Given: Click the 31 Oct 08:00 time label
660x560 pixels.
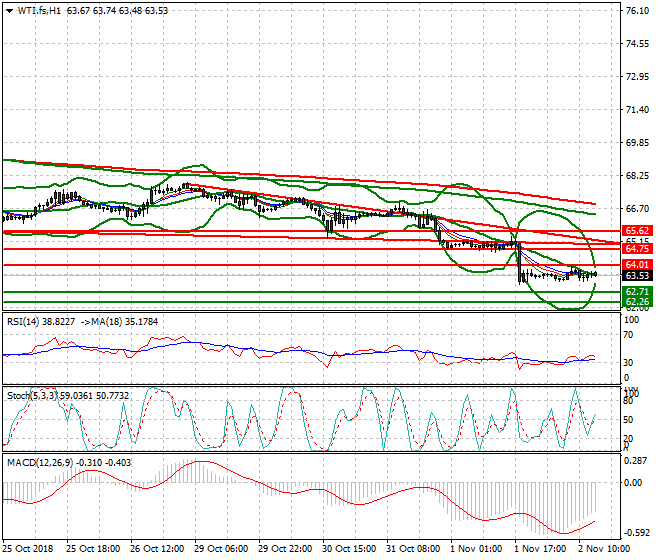Looking at the screenshot, I should pos(413,549).
